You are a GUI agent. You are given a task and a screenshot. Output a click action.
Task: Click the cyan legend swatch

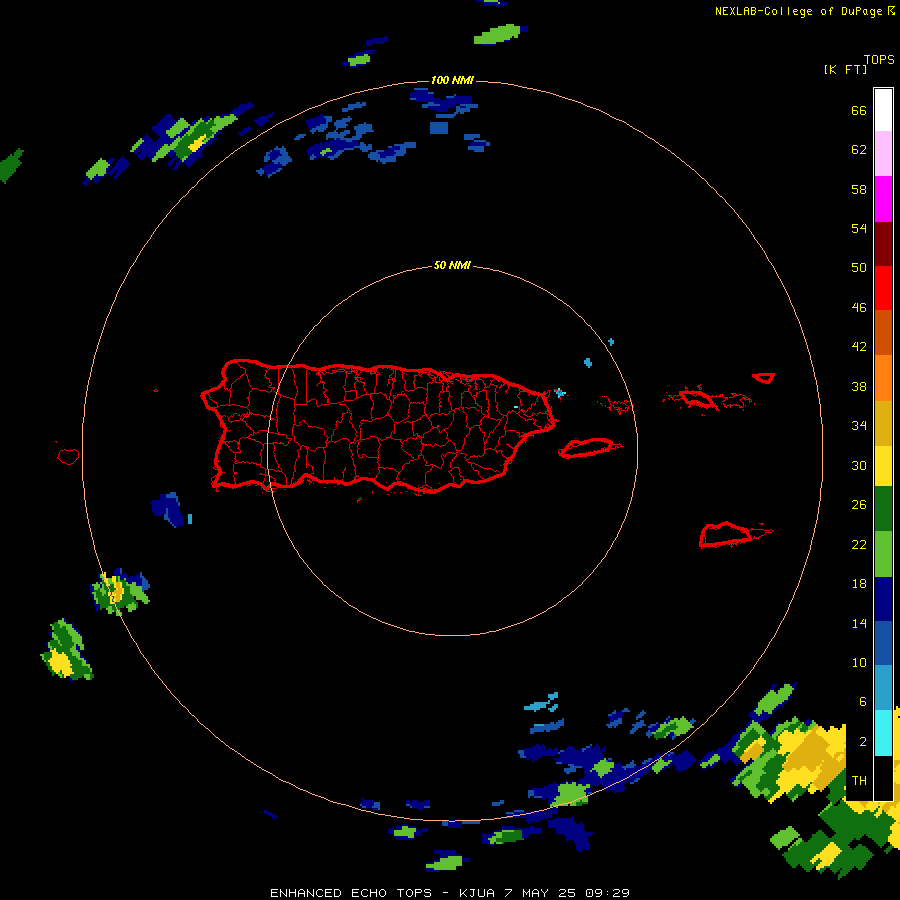[x=883, y=733]
